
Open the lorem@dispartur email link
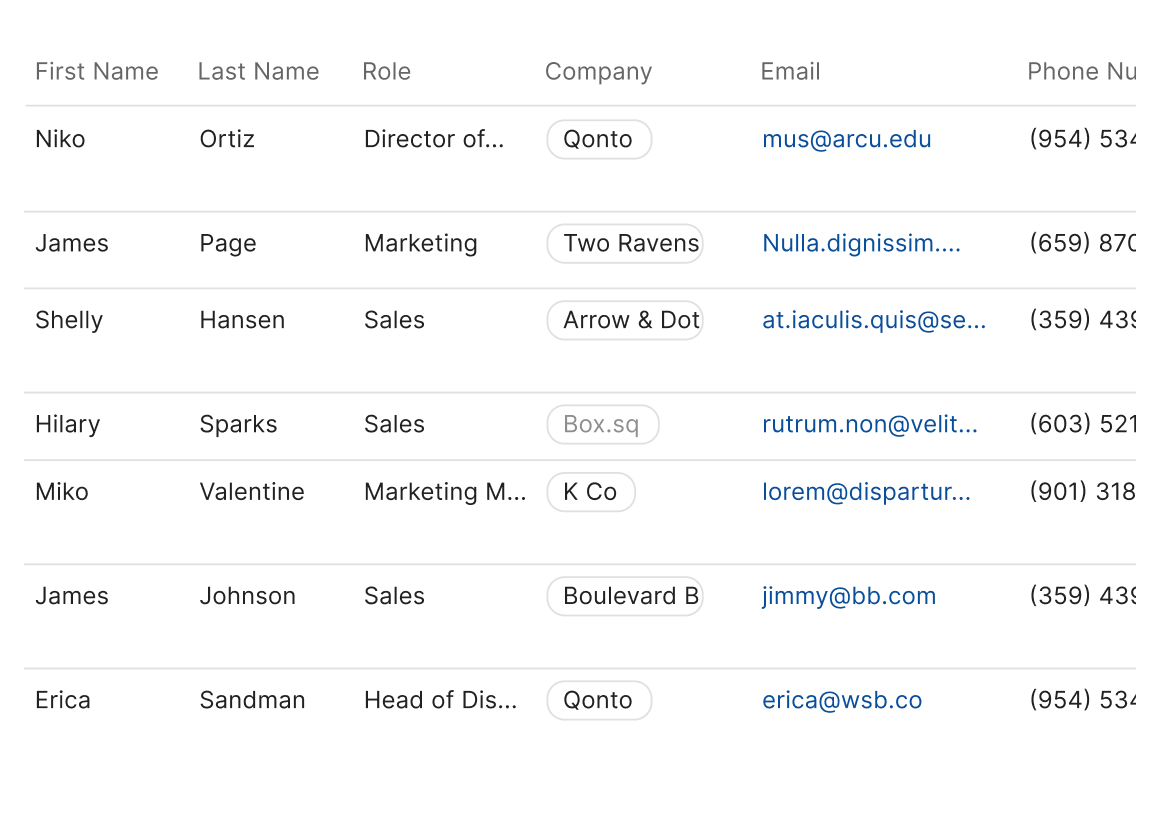click(866, 492)
